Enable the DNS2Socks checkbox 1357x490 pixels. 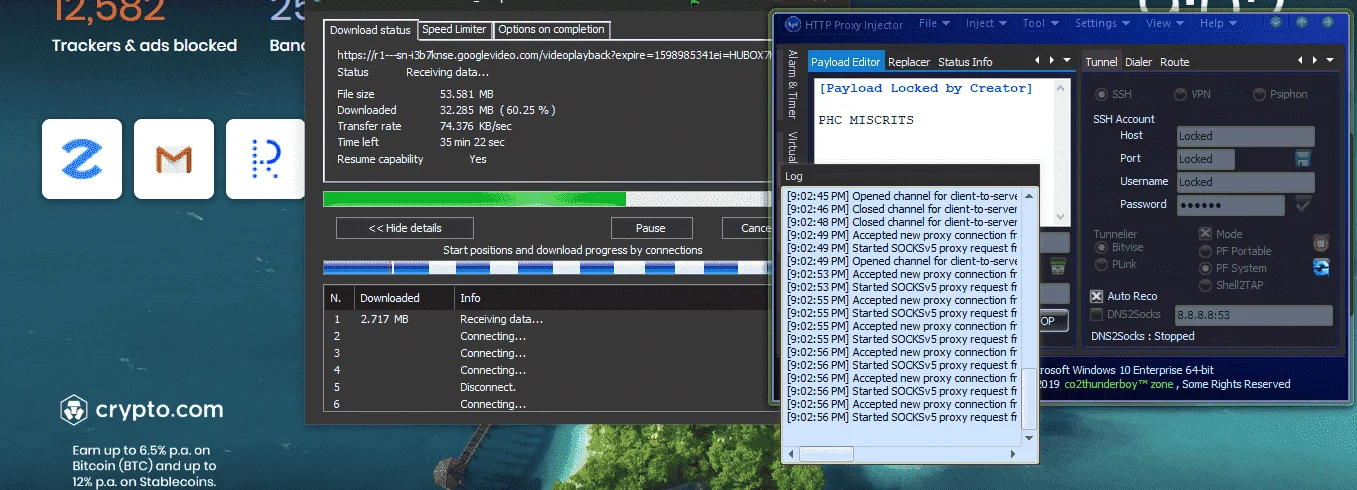[1097, 314]
